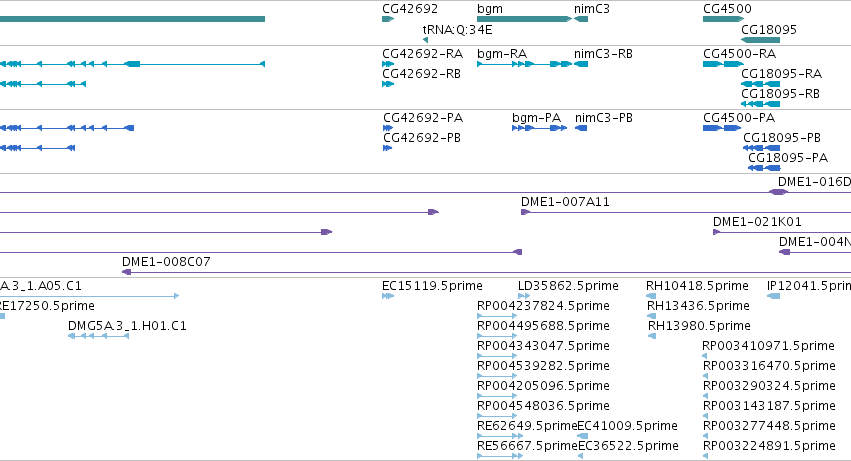Click the LD35862.5prime EST label

pyautogui.click(x=568, y=286)
